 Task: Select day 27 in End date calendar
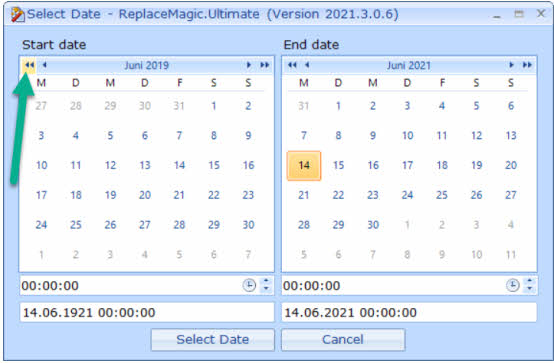(x=511, y=195)
